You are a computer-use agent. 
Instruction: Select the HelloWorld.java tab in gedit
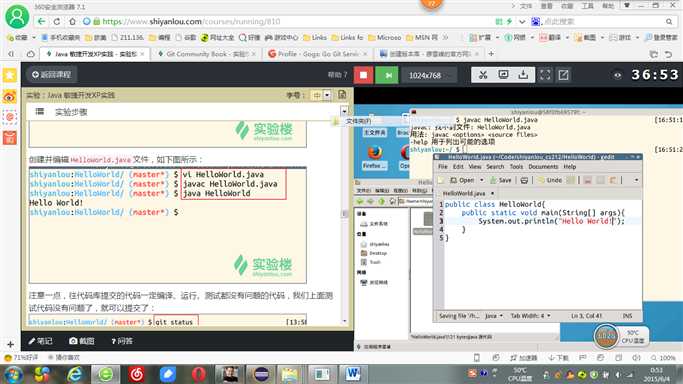(x=464, y=193)
